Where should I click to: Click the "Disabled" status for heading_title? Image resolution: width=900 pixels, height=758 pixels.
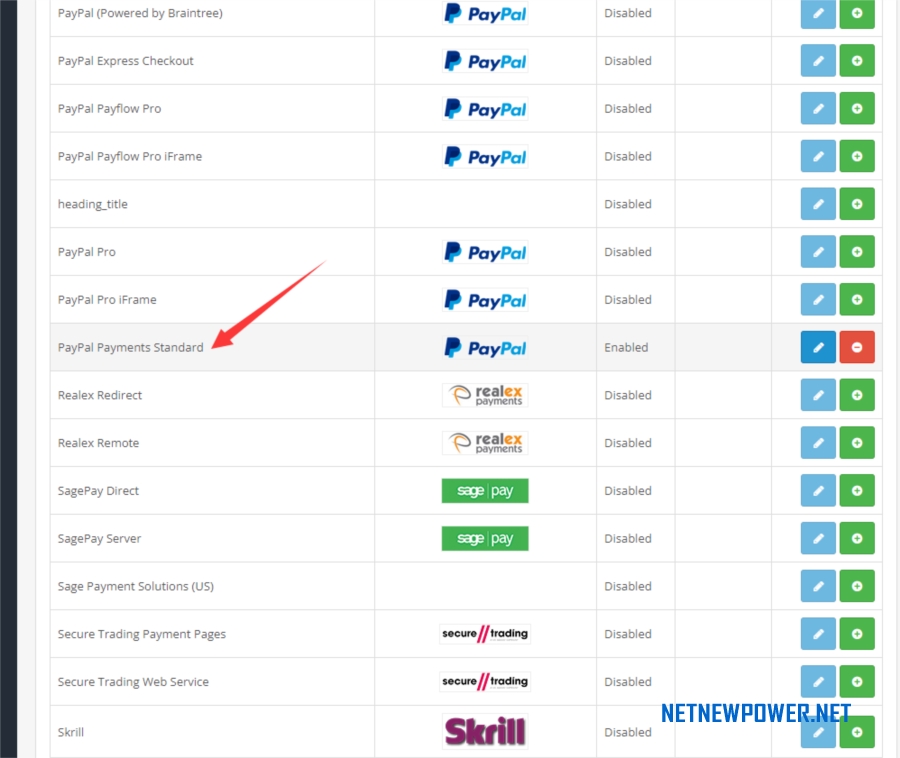coord(628,204)
